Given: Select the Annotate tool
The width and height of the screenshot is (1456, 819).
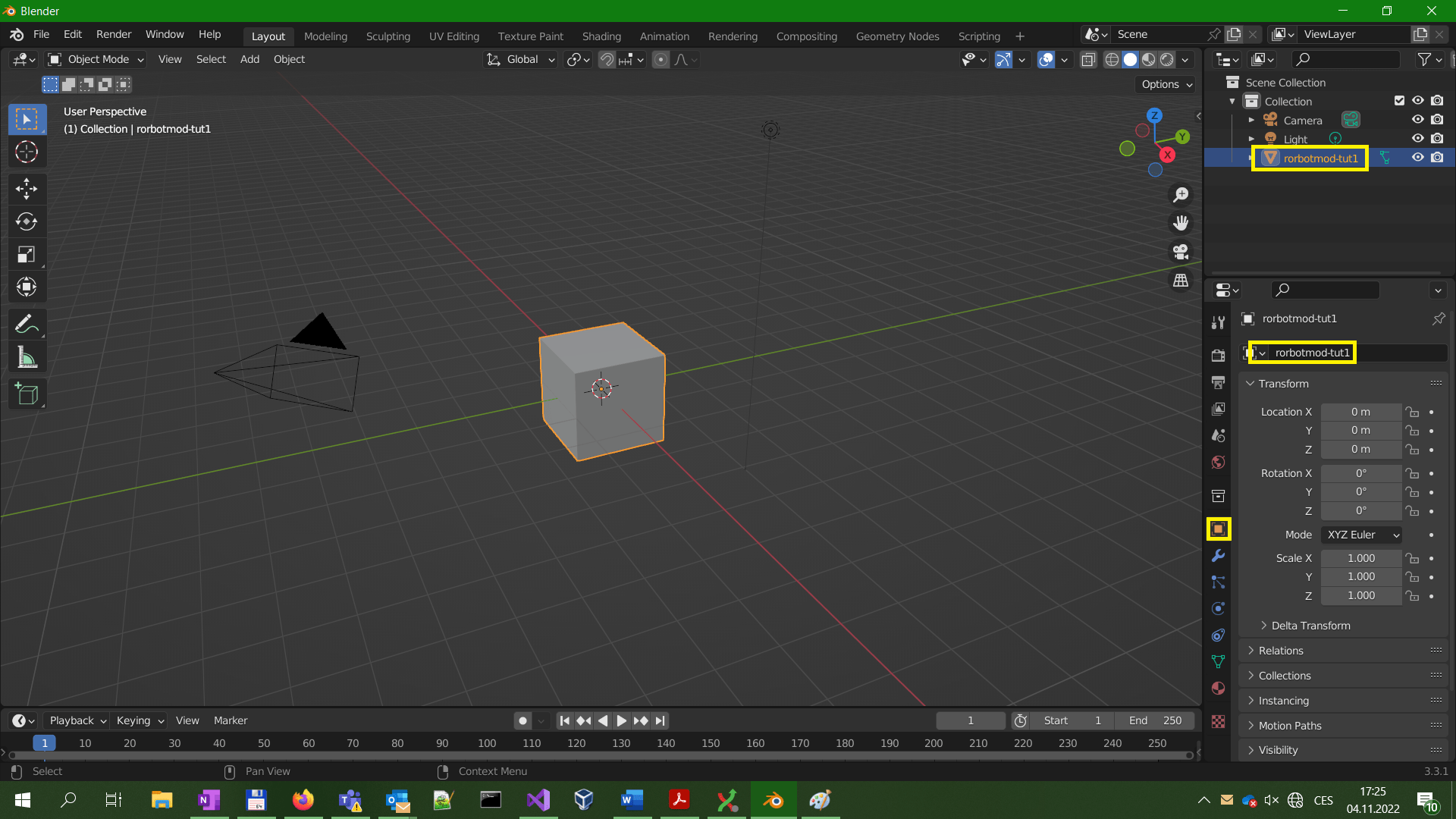Looking at the screenshot, I should [27, 324].
